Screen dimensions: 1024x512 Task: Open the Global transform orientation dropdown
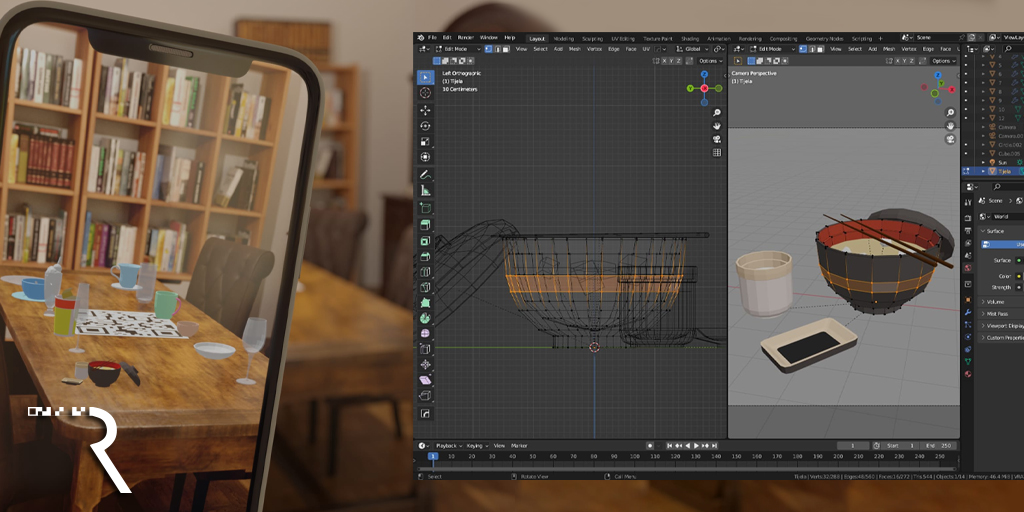[691, 49]
